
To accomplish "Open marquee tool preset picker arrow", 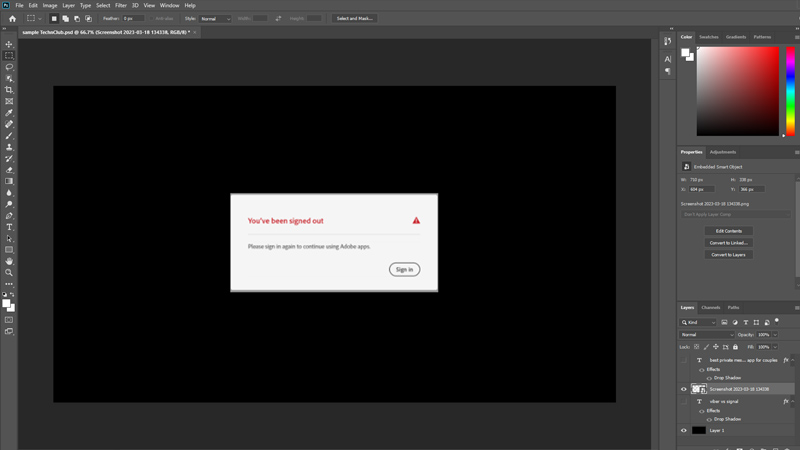I will point(40,18).
